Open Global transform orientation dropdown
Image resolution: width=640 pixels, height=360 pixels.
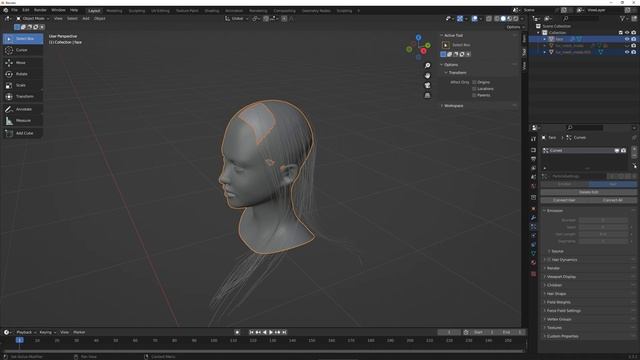coord(237,19)
